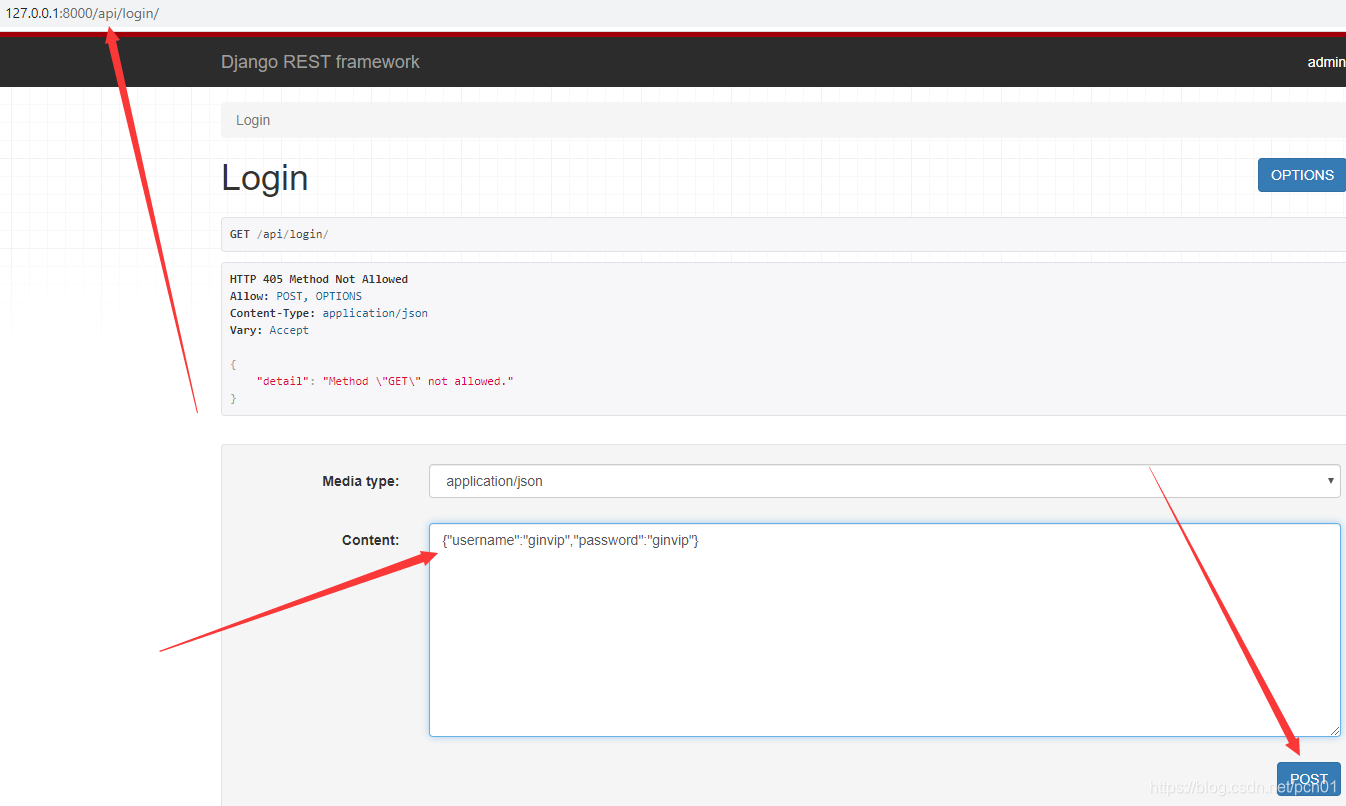This screenshot has width=1346, height=806.
Task: Click the Media type label
Action: pos(360,481)
